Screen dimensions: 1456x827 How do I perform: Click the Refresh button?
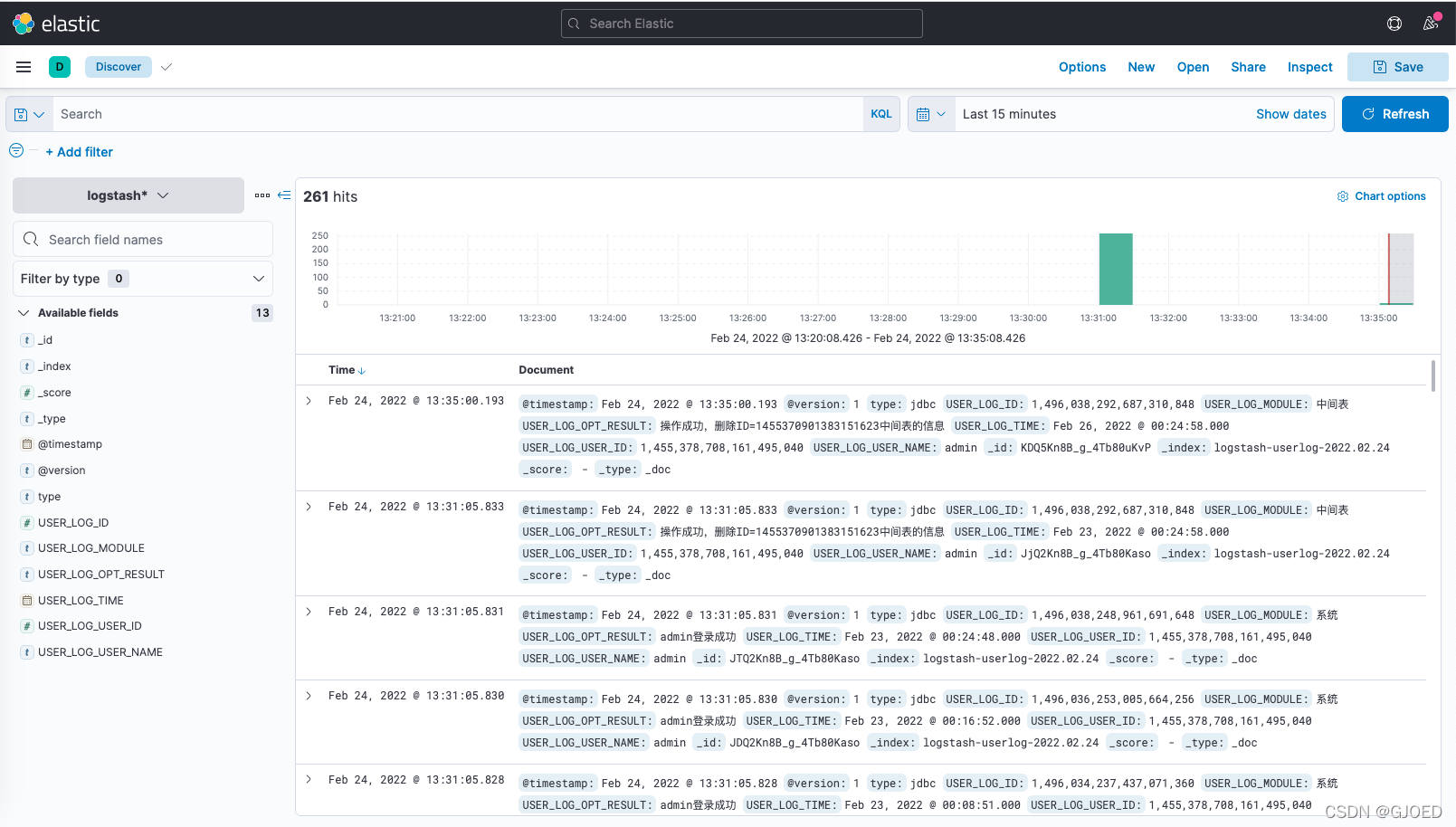pos(1394,114)
